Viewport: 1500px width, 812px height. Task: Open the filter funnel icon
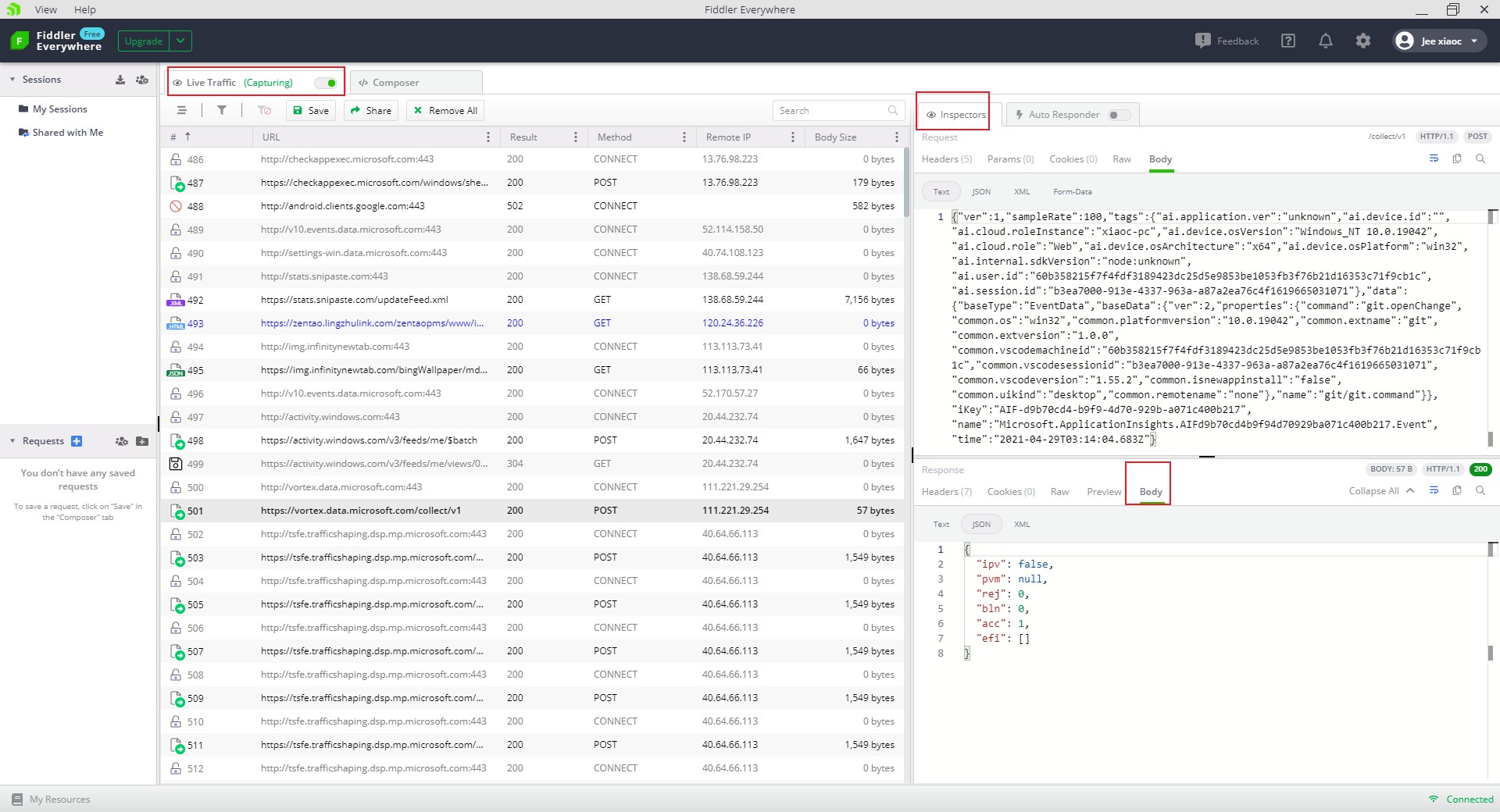(222, 110)
